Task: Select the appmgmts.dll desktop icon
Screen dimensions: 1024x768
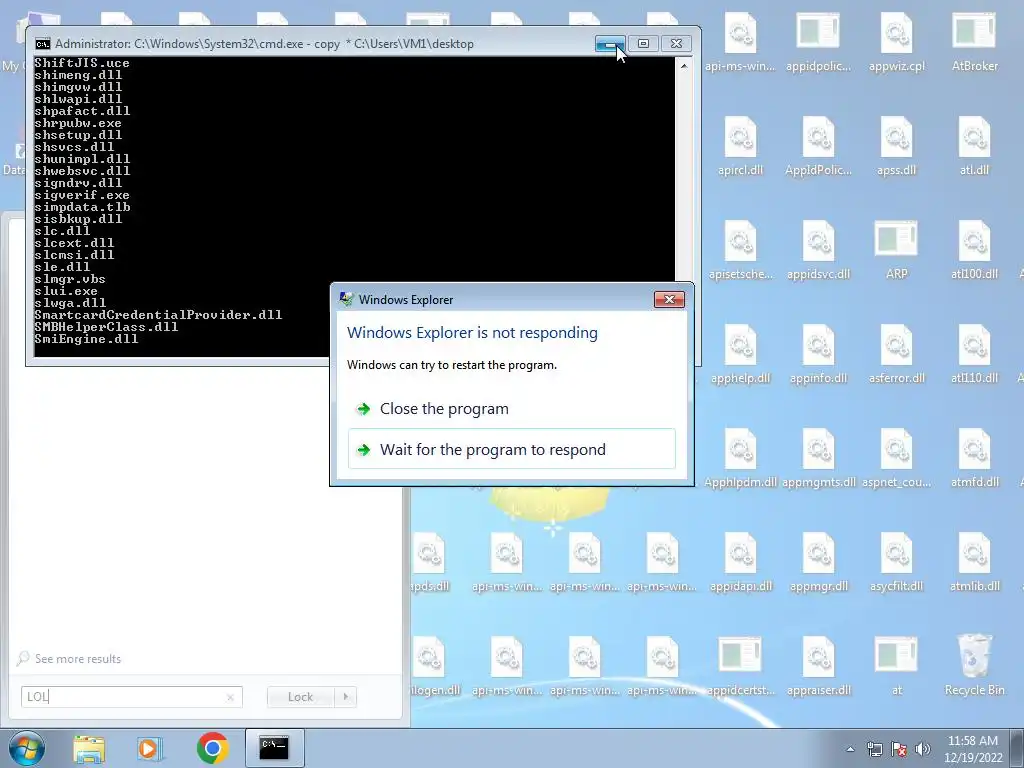Action: [x=818, y=457]
